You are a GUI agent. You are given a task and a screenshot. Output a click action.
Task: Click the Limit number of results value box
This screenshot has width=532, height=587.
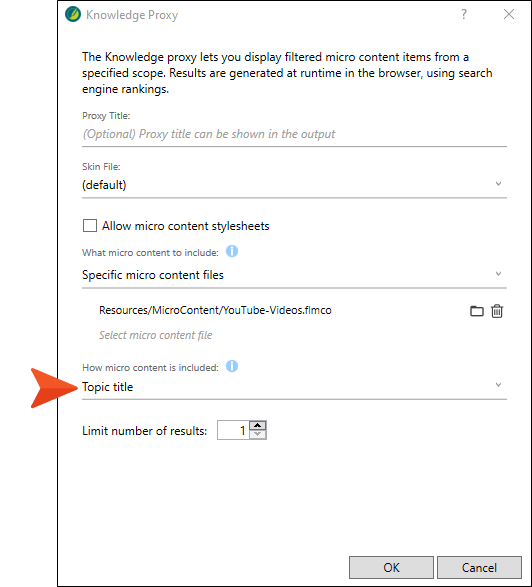(234, 430)
